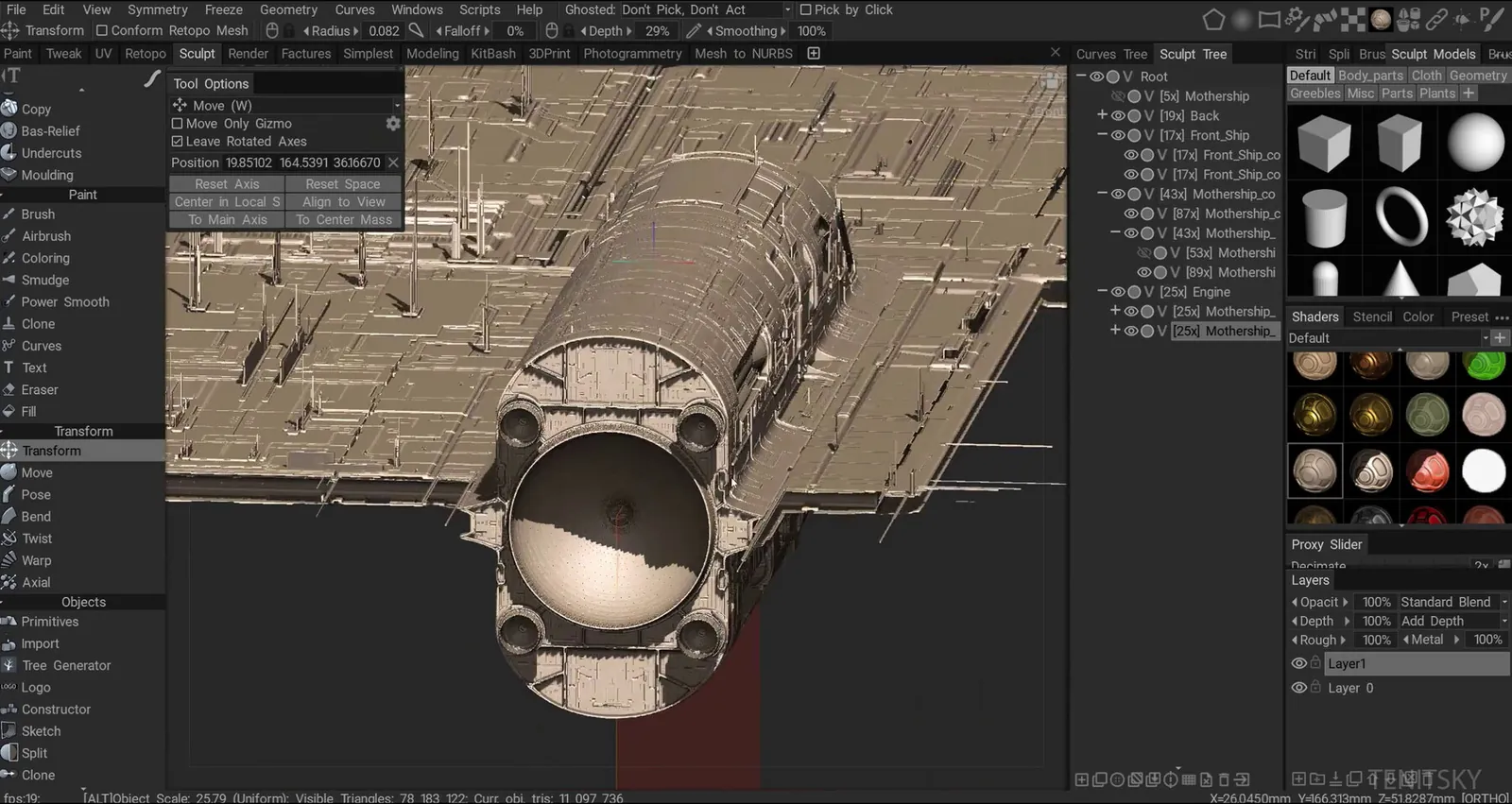
Task: Select the torus model thumbnail
Action: point(1400,215)
